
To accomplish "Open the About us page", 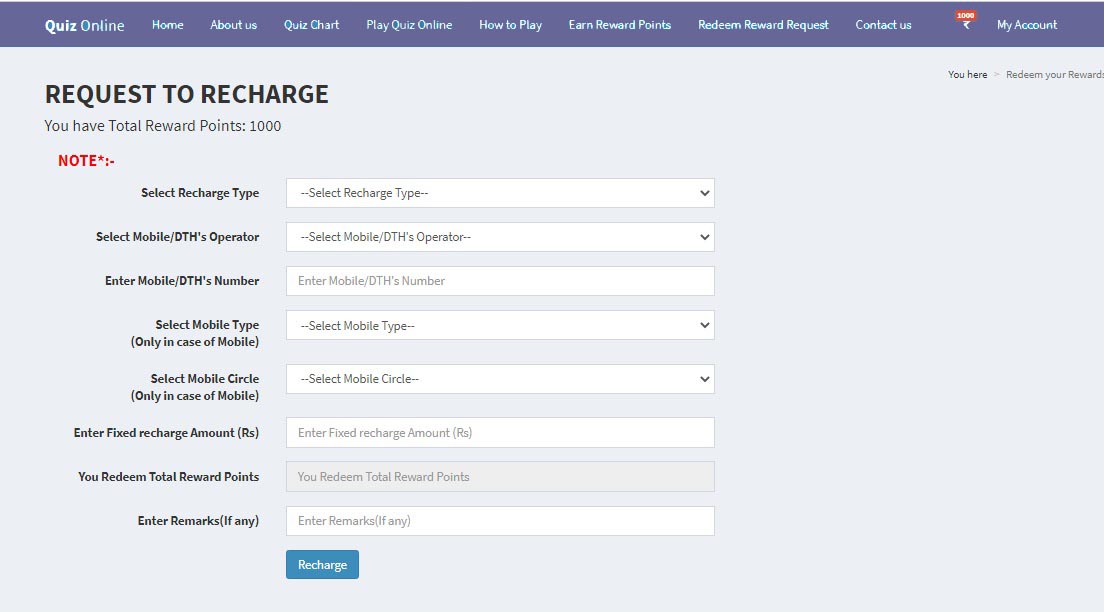I will pyautogui.click(x=233, y=25).
